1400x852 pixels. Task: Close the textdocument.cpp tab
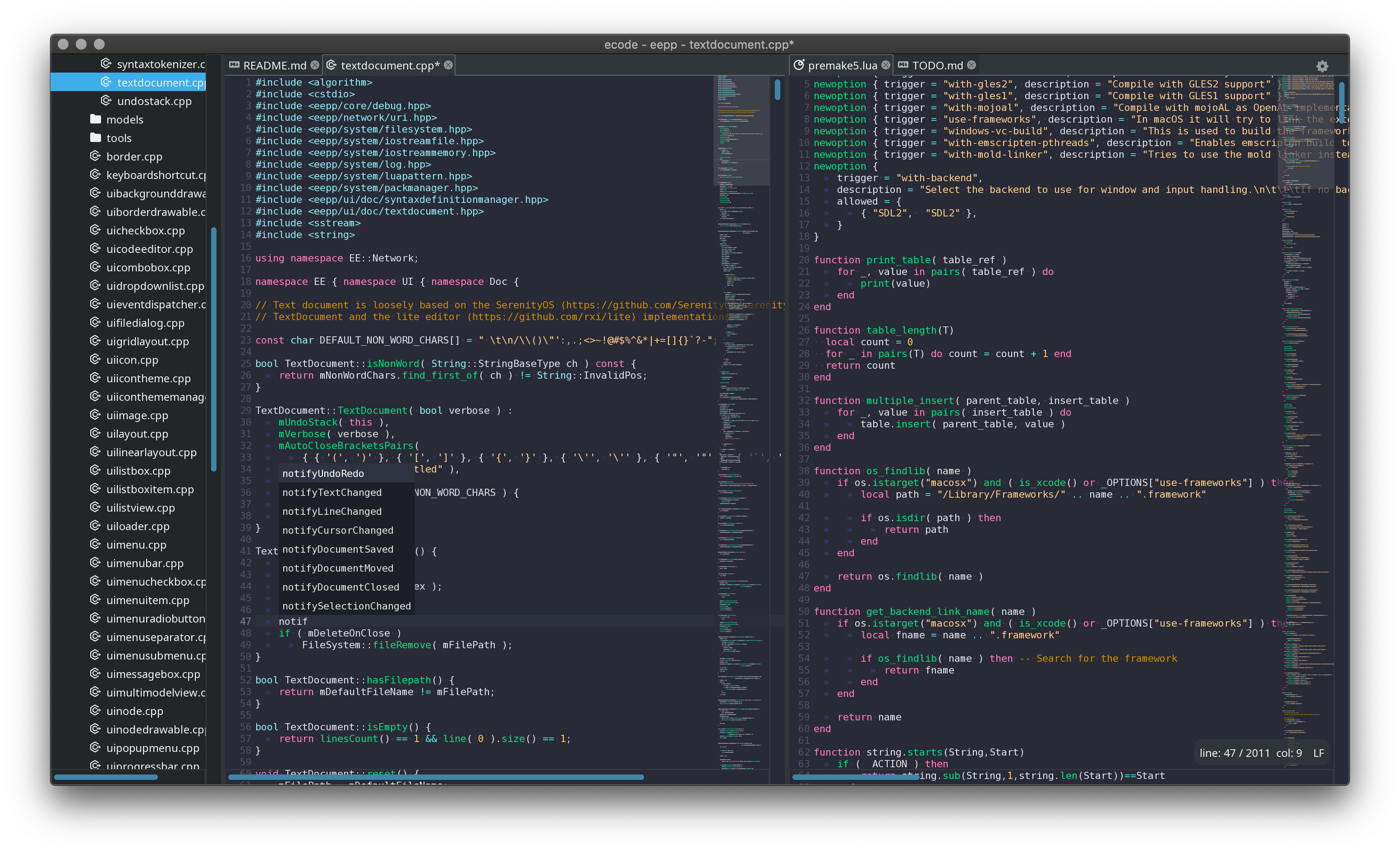[448, 65]
